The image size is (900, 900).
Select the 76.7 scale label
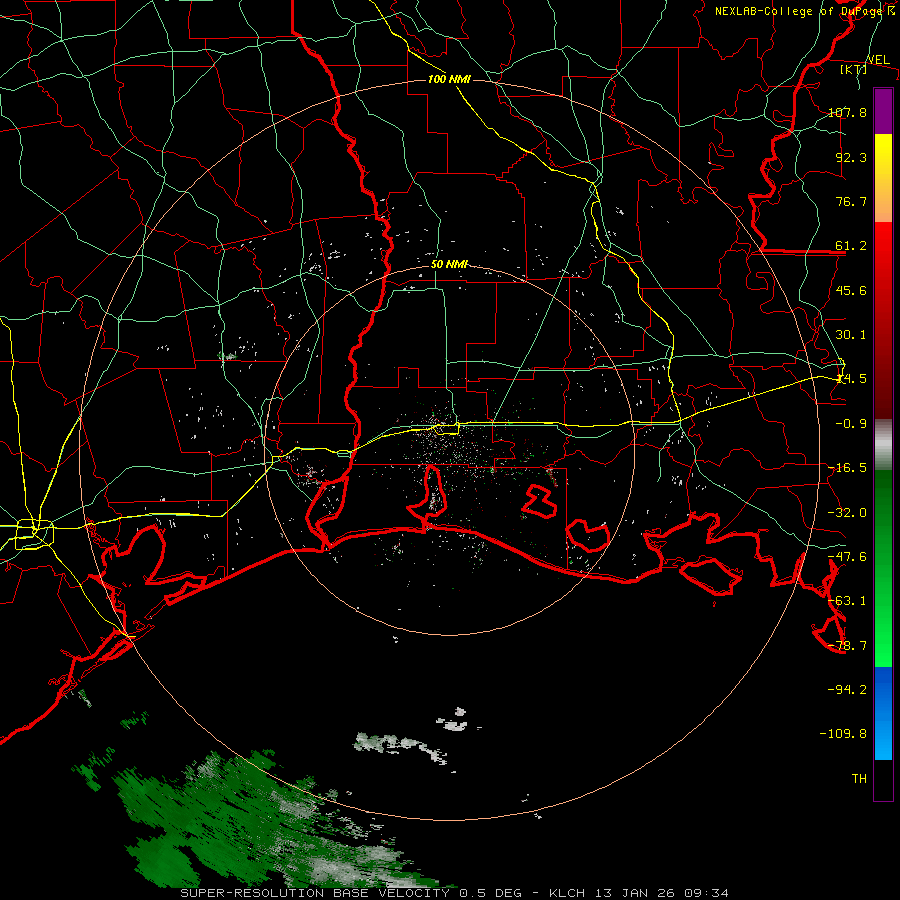point(851,201)
